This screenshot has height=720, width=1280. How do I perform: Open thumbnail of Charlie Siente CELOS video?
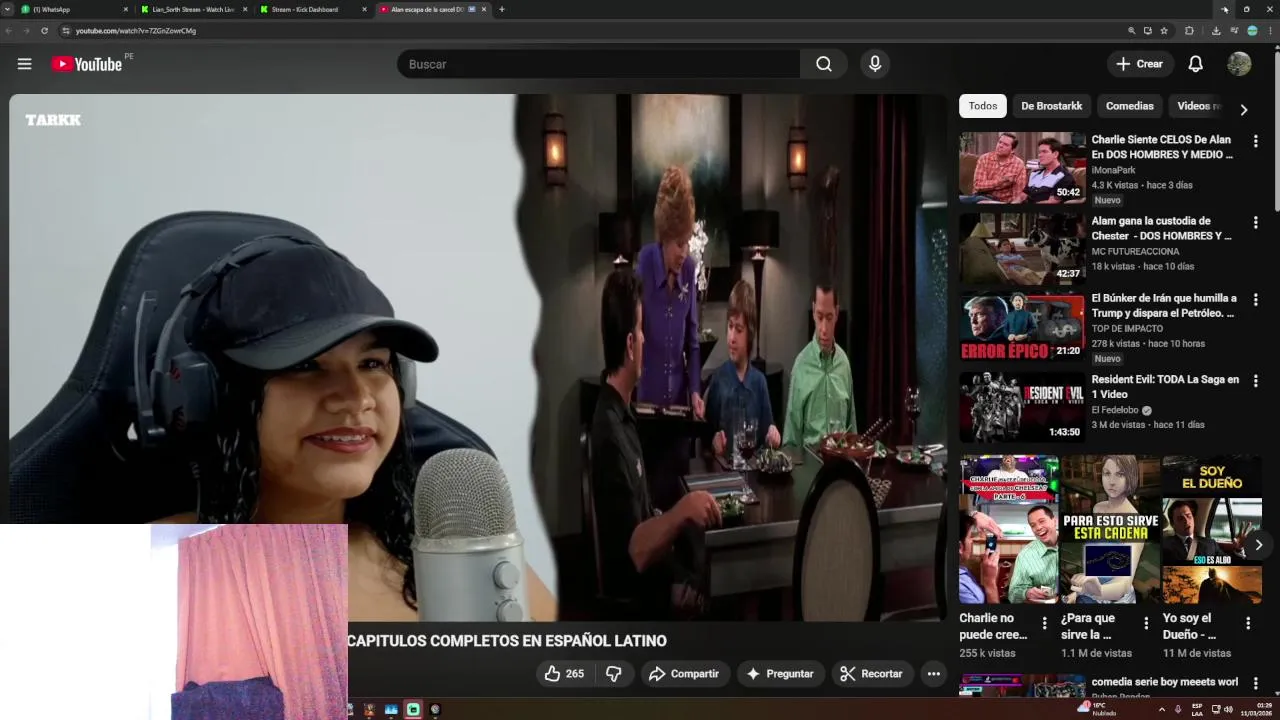coord(1022,168)
